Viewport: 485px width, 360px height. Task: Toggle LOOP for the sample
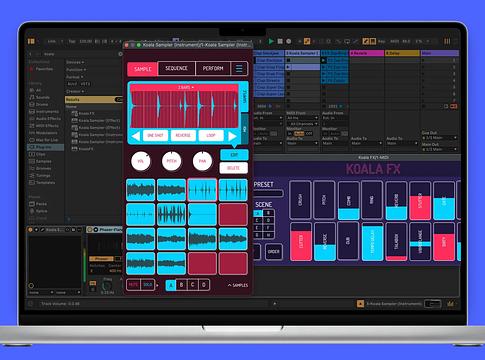[x=211, y=136]
